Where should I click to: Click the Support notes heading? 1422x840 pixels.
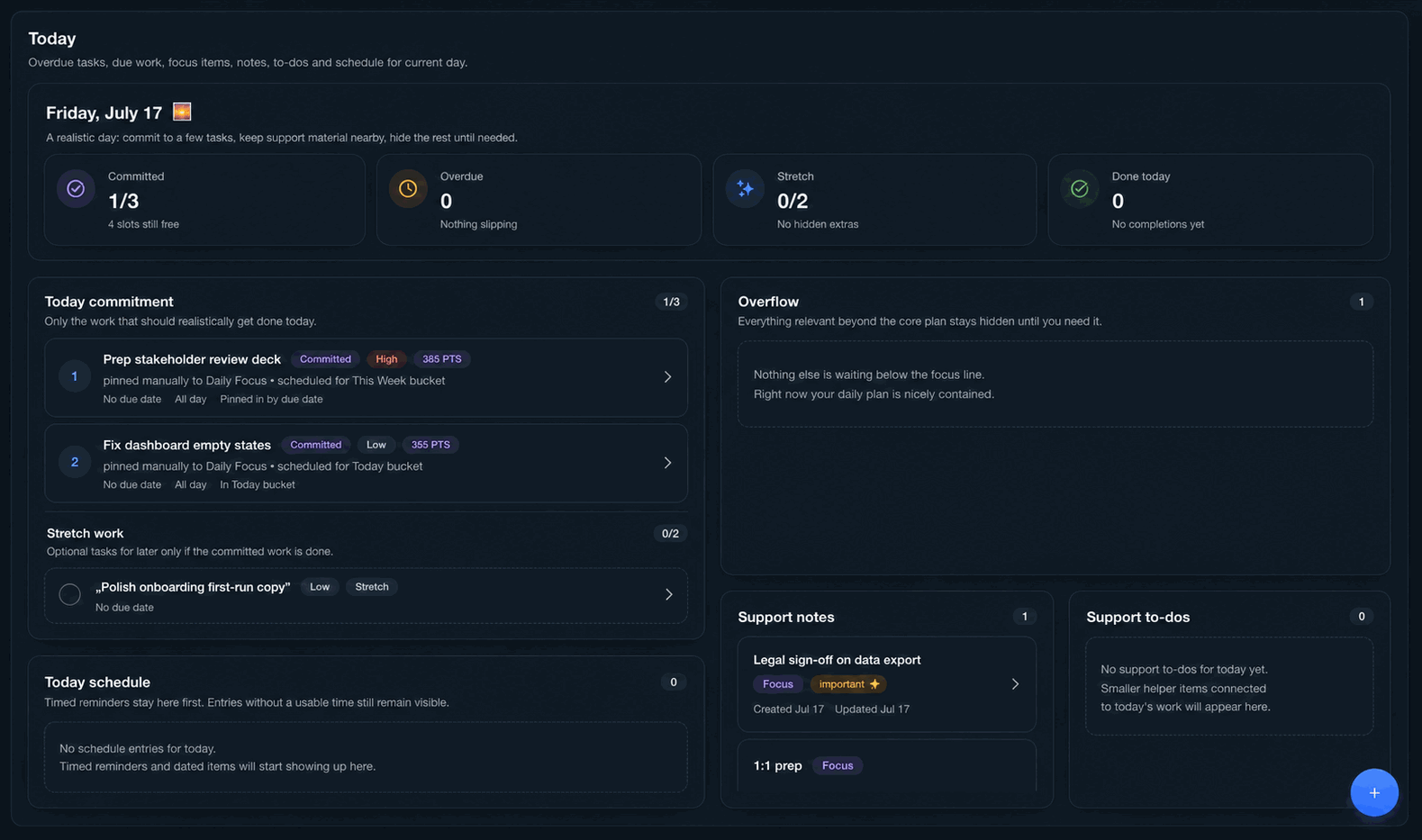786,617
